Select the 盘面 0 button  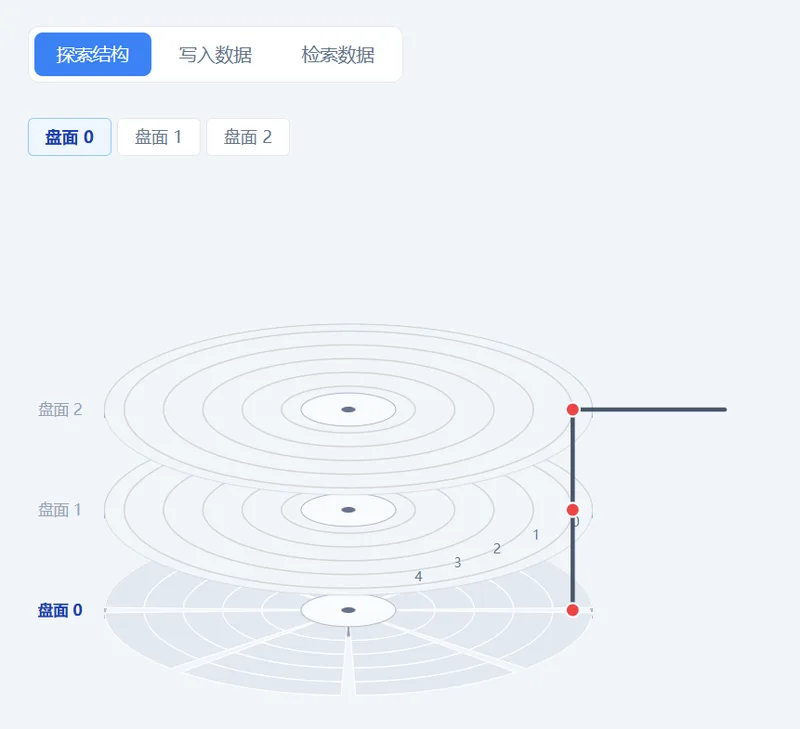coord(69,137)
